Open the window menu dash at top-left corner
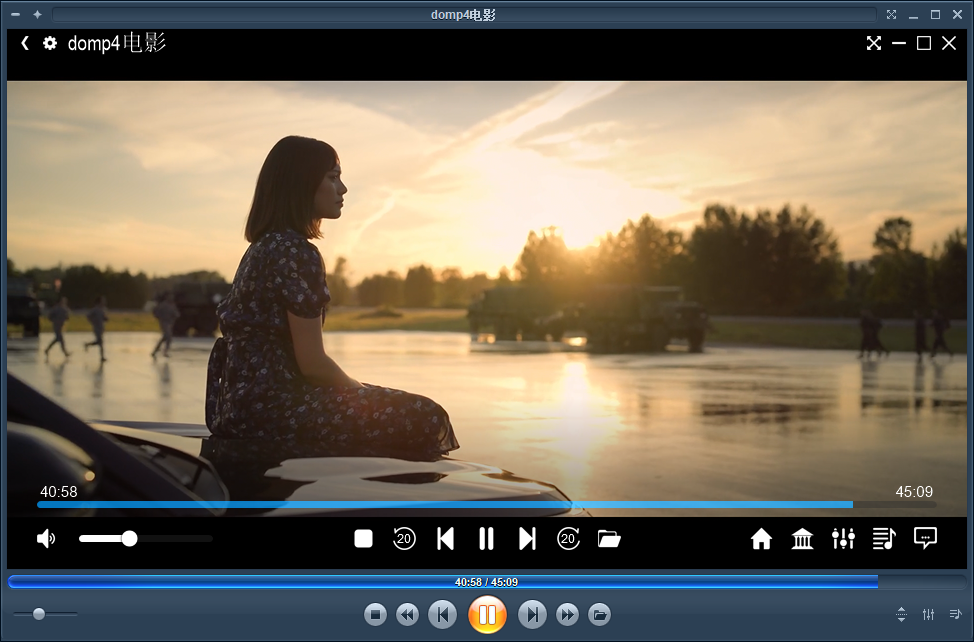 [x=15, y=14]
